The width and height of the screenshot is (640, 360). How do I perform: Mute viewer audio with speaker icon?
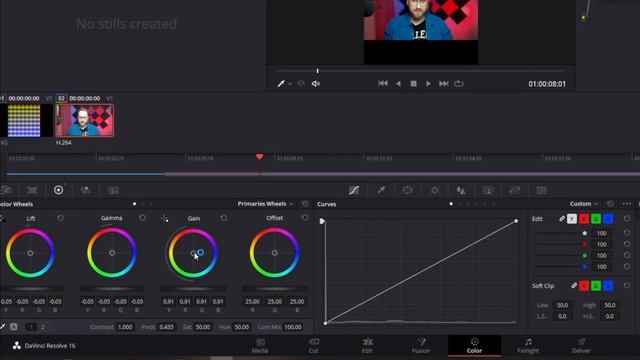click(x=316, y=84)
